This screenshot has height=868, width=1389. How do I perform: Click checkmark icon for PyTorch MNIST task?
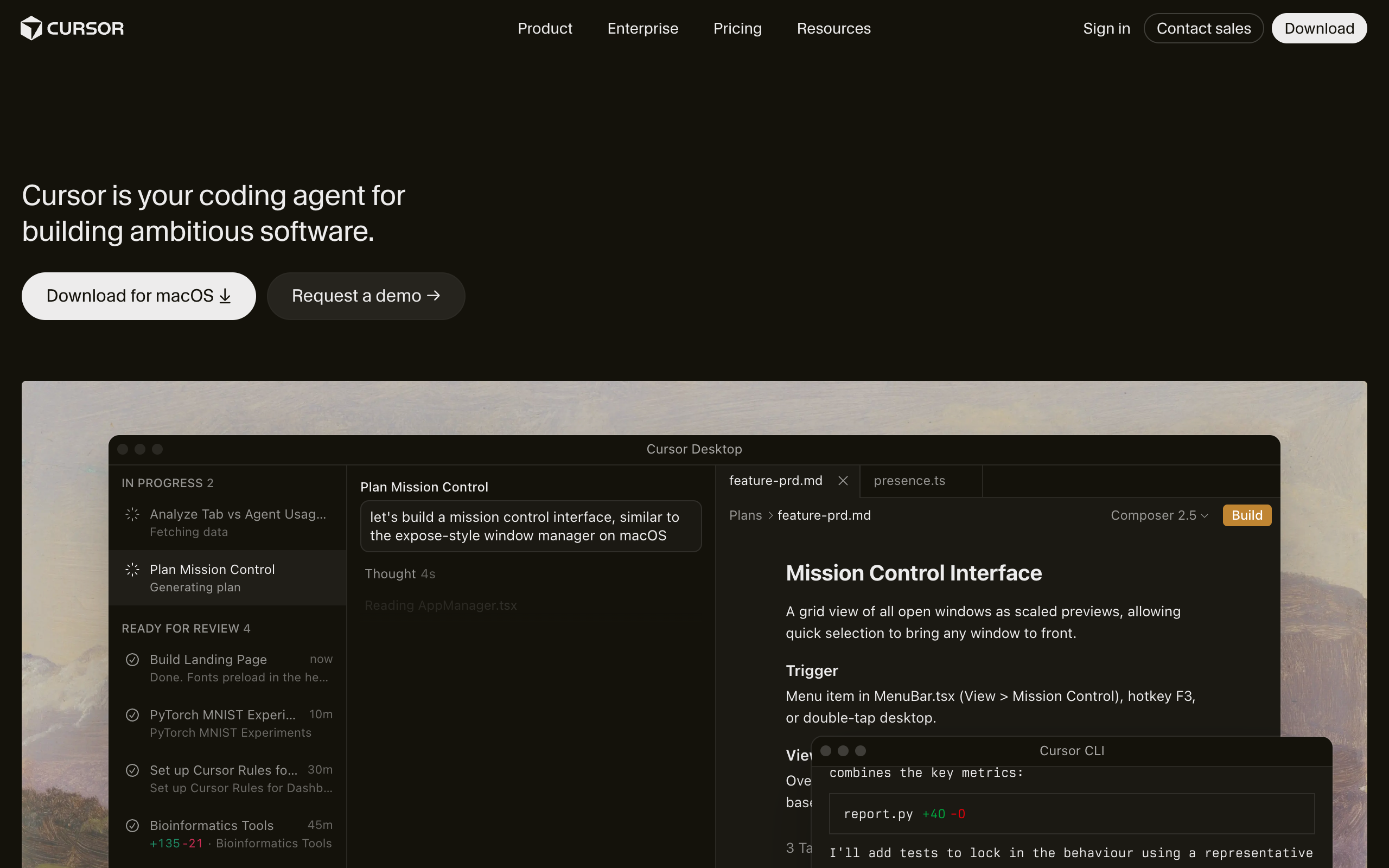(132, 714)
